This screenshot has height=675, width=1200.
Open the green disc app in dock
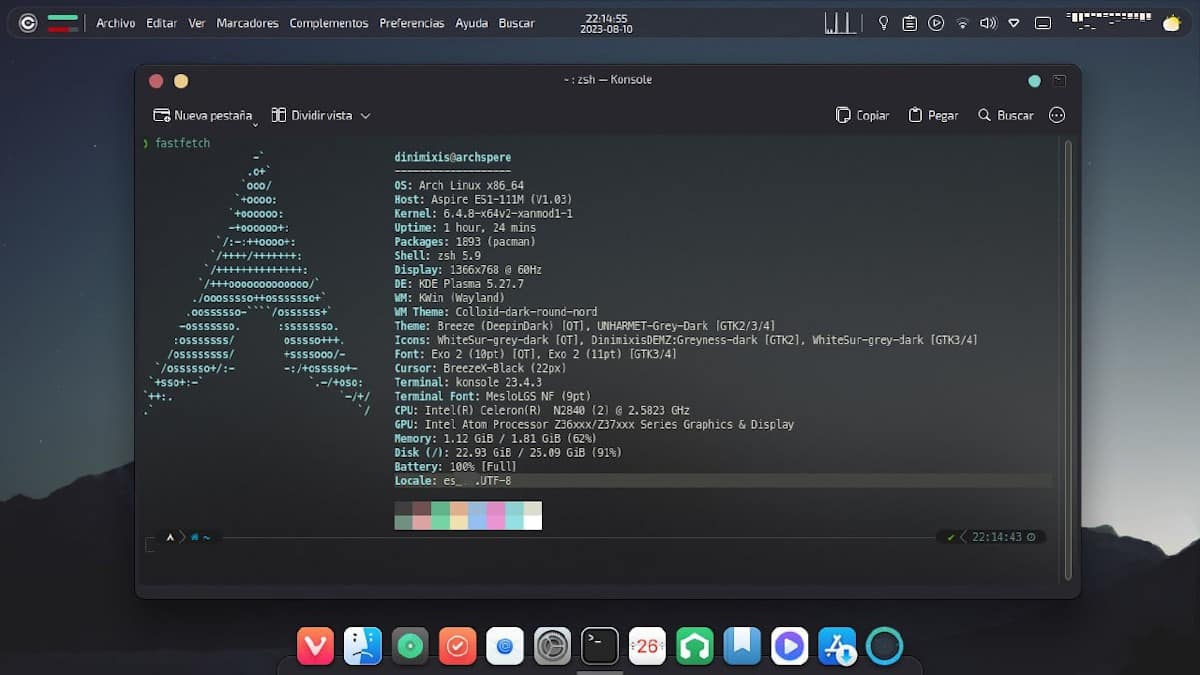pyautogui.click(x=410, y=647)
